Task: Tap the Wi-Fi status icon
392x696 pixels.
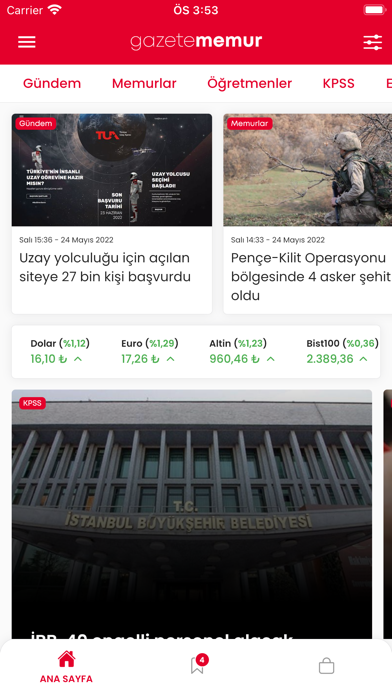Action: pyautogui.click(x=55, y=10)
